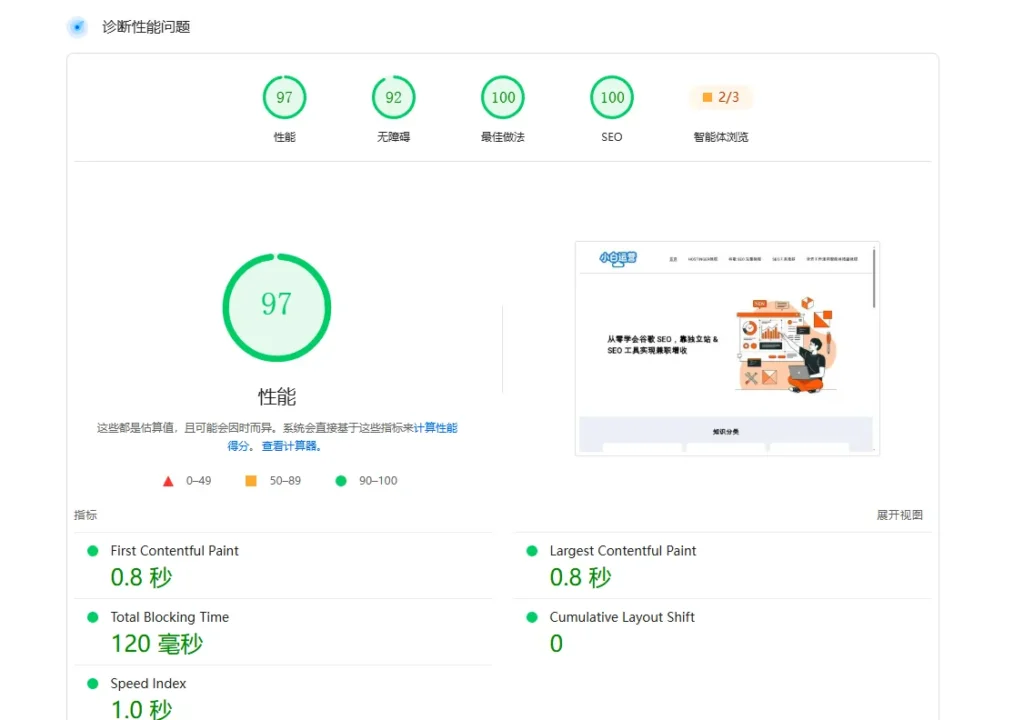The height and width of the screenshot is (720, 1024).
Task: Click the green circle 90–100 legend icon
Action: click(341, 481)
